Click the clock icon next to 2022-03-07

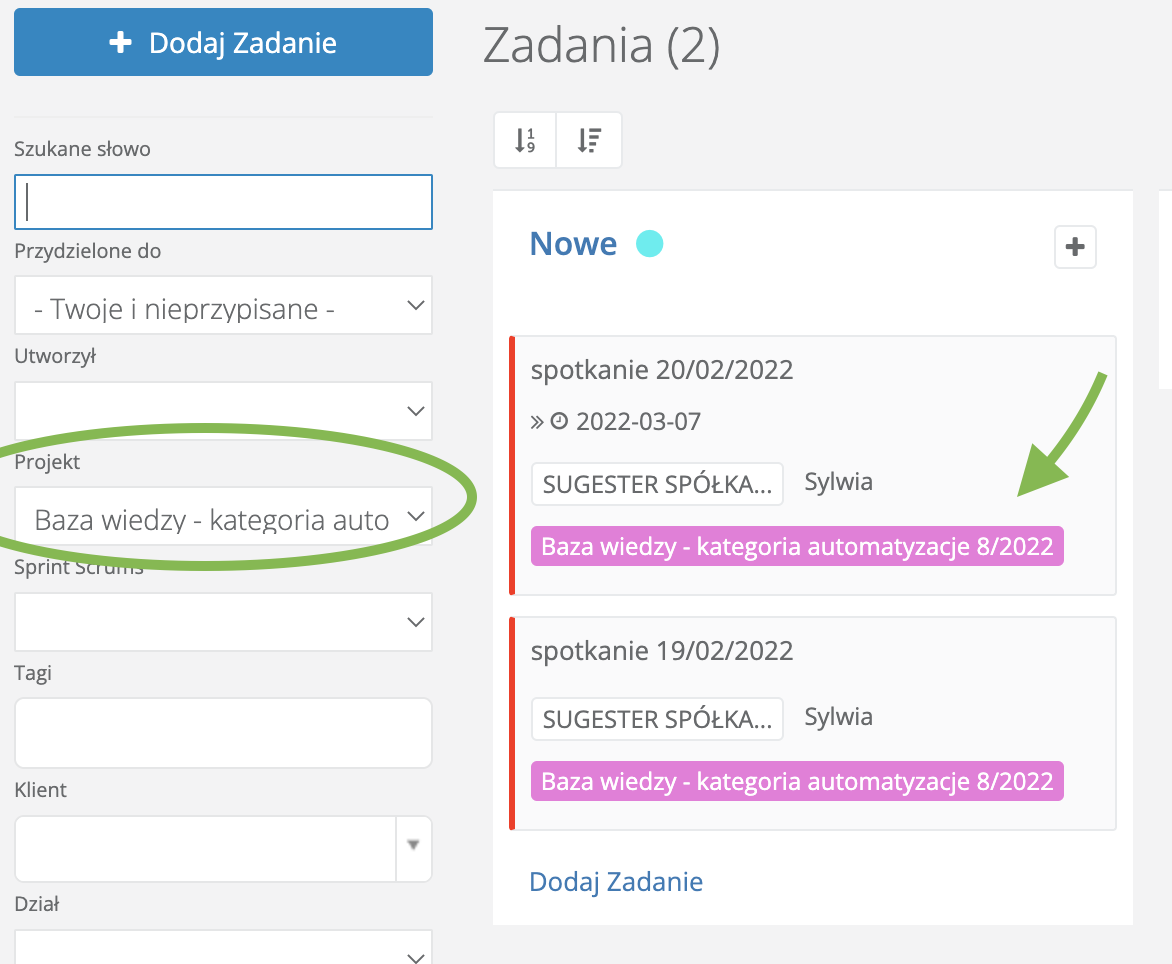[x=560, y=422]
